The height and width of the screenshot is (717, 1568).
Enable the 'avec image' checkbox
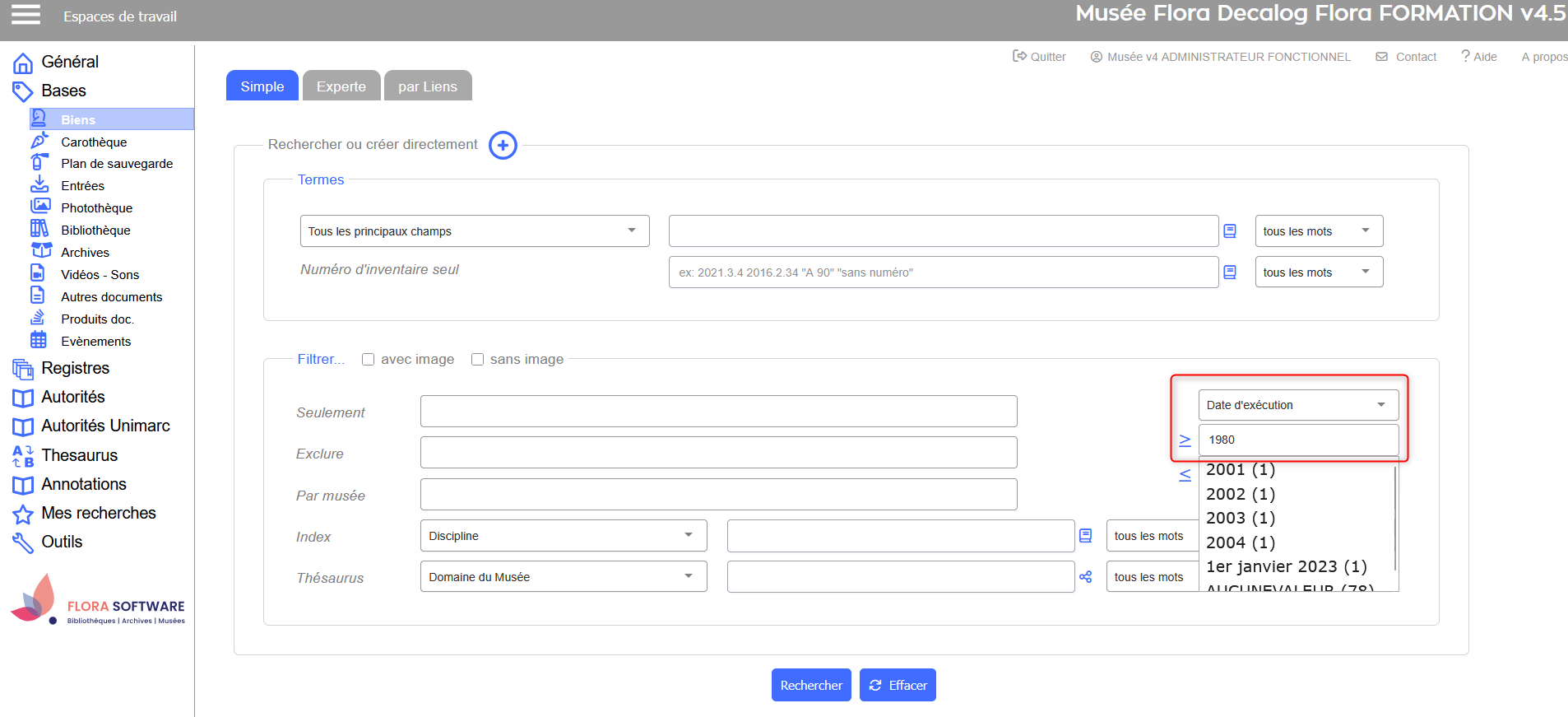click(x=369, y=360)
